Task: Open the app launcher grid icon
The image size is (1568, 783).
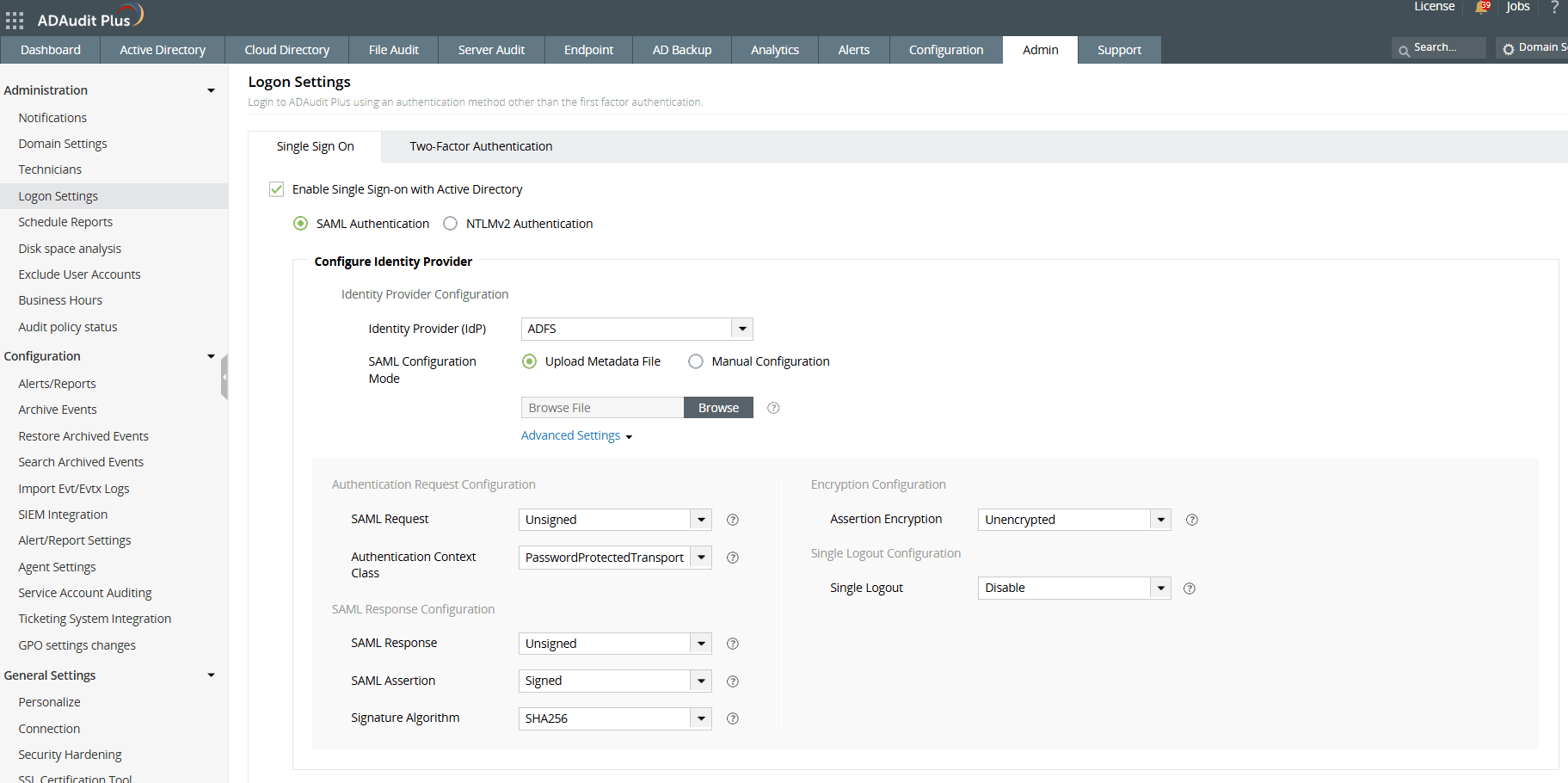Action: click(14, 21)
